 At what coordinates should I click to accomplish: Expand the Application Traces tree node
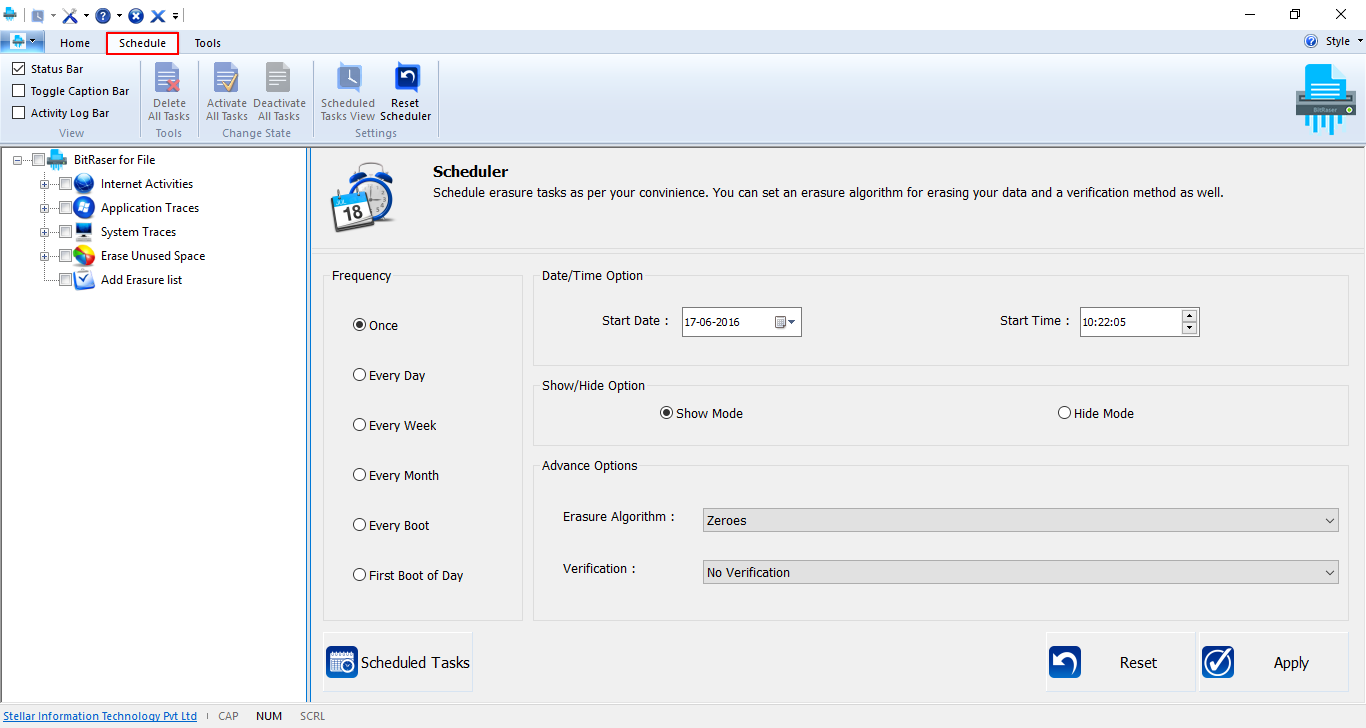click(x=44, y=208)
